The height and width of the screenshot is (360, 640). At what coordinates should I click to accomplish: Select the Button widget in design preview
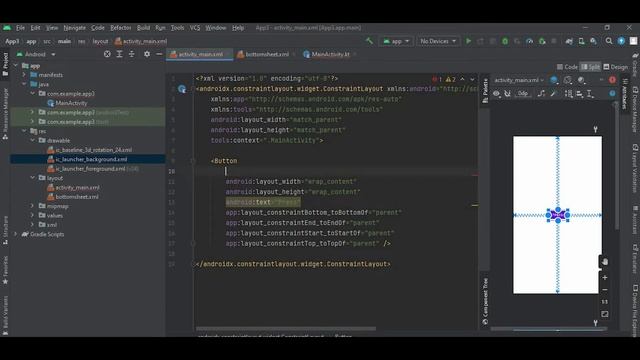558,215
